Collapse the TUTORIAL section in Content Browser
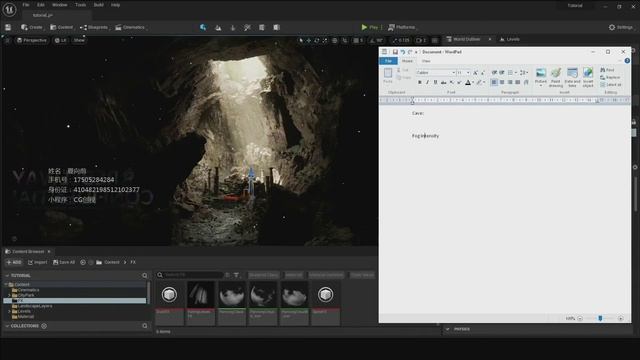The width and height of the screenshot is (640, 360). [x=7, y=276]
